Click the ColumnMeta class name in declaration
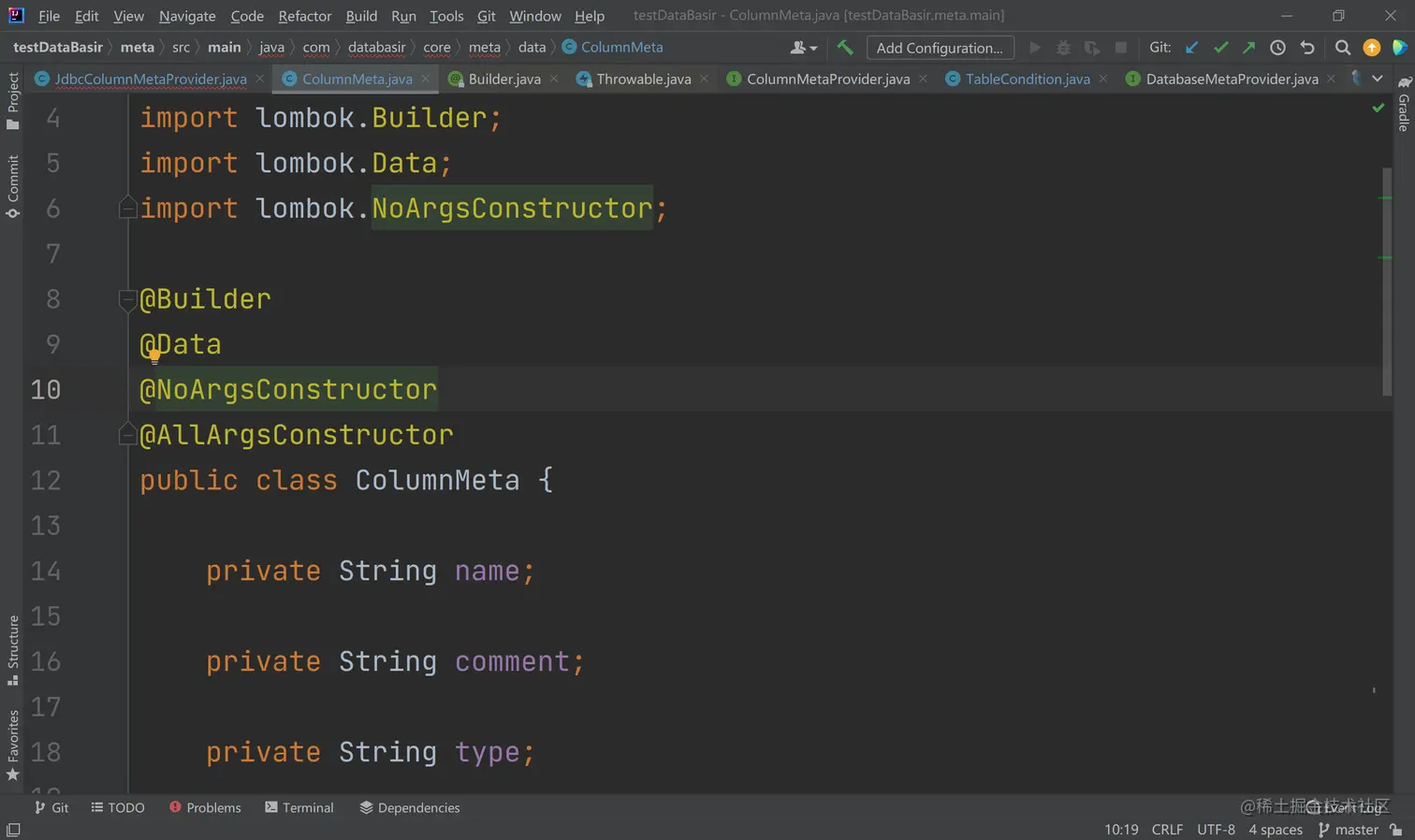The height and width of the screenshot is (840, 1415). tap(437, 480)
